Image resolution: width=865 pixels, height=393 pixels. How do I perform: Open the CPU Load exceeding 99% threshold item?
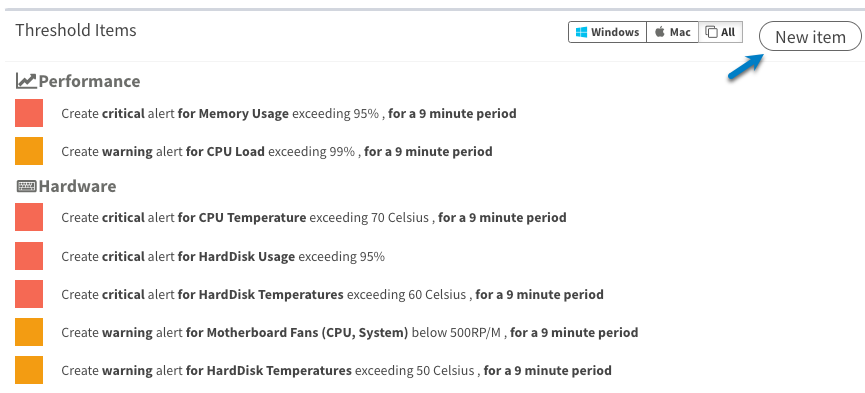276,151
